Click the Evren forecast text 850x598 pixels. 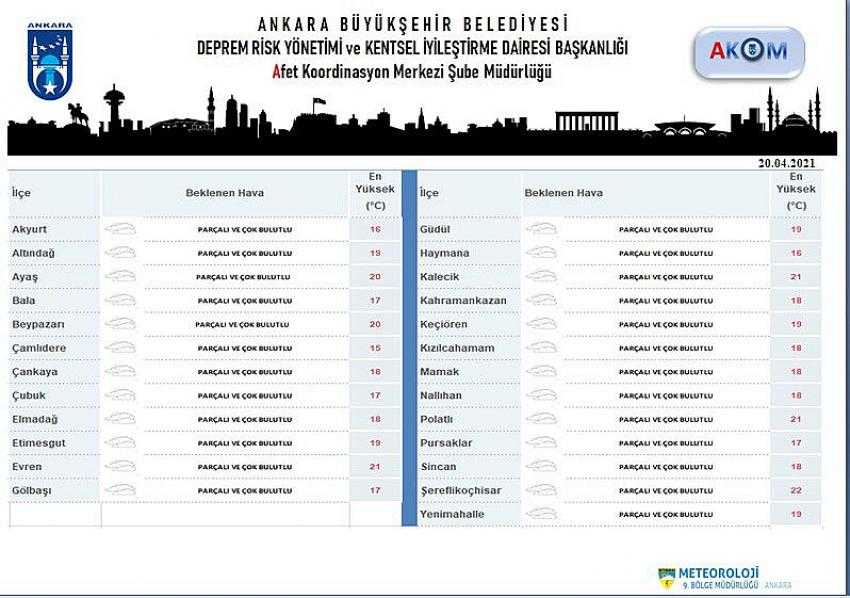coord(244,467)
